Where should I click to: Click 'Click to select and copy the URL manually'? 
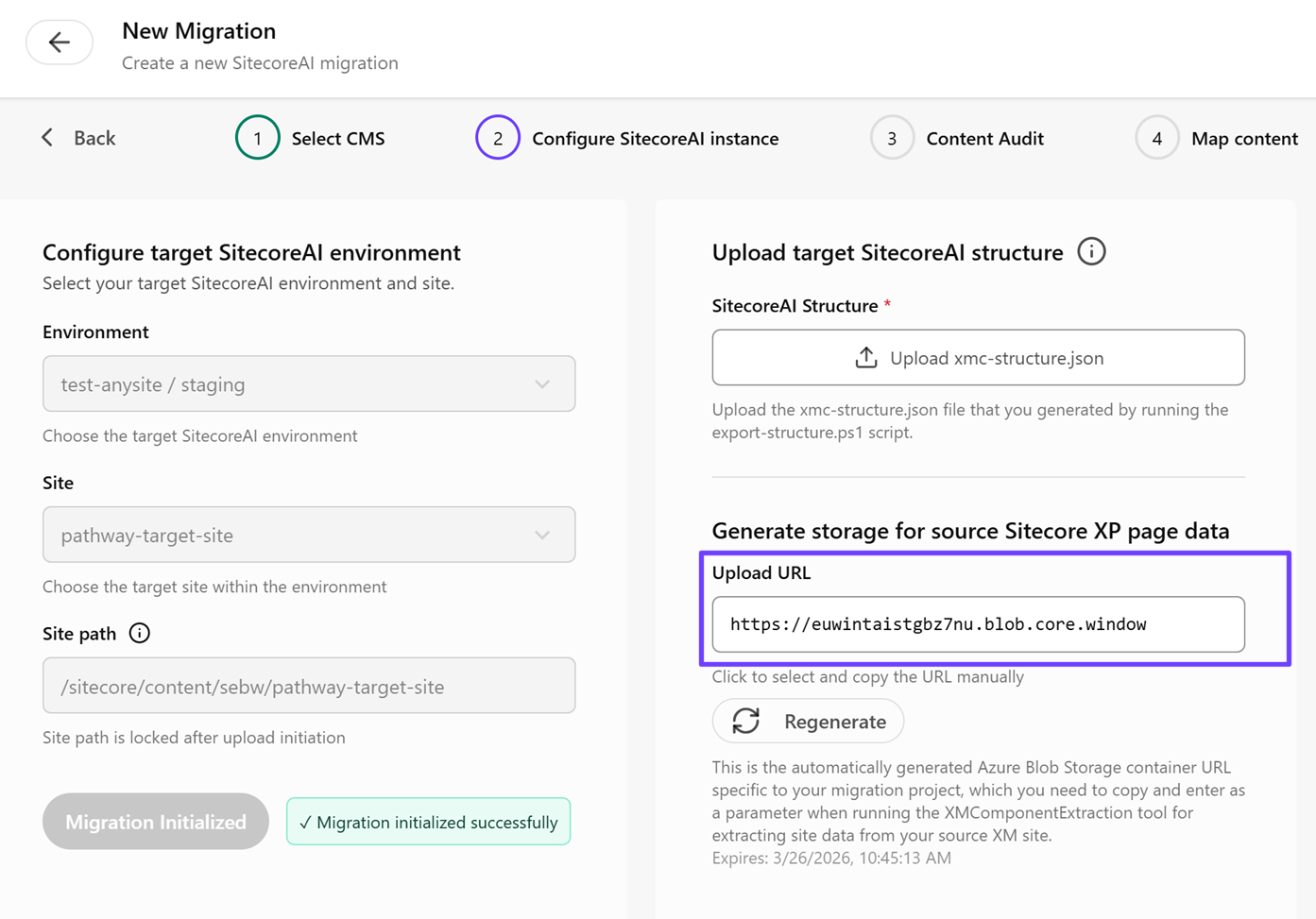(x=868, y=676)
